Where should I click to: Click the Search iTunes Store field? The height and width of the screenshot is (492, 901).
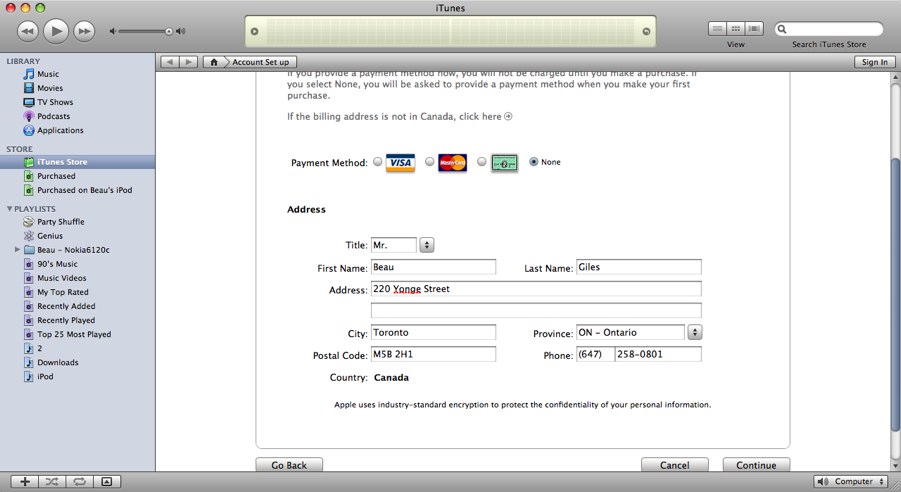tap(829, 29)
